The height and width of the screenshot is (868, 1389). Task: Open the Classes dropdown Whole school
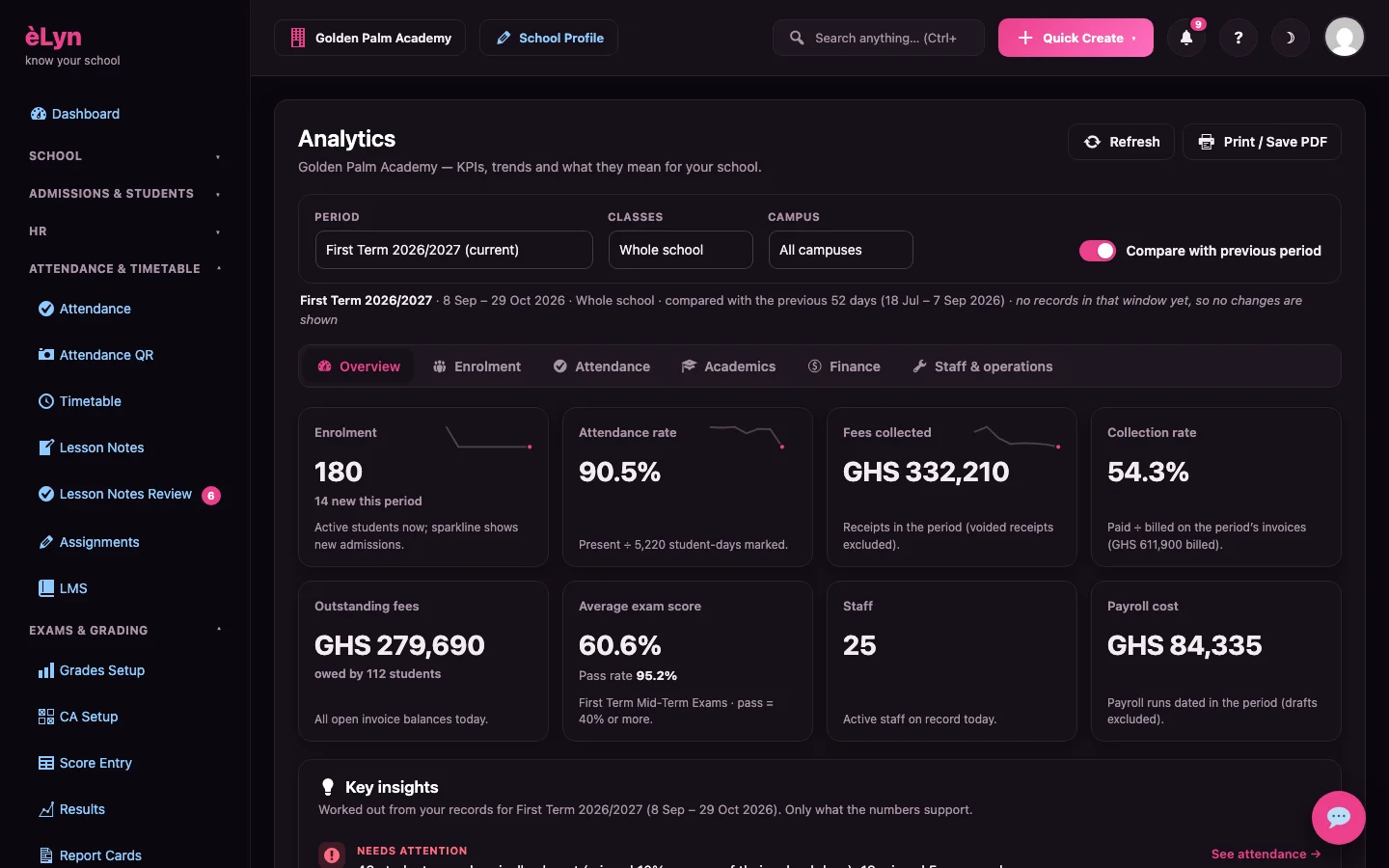point(680,250)
